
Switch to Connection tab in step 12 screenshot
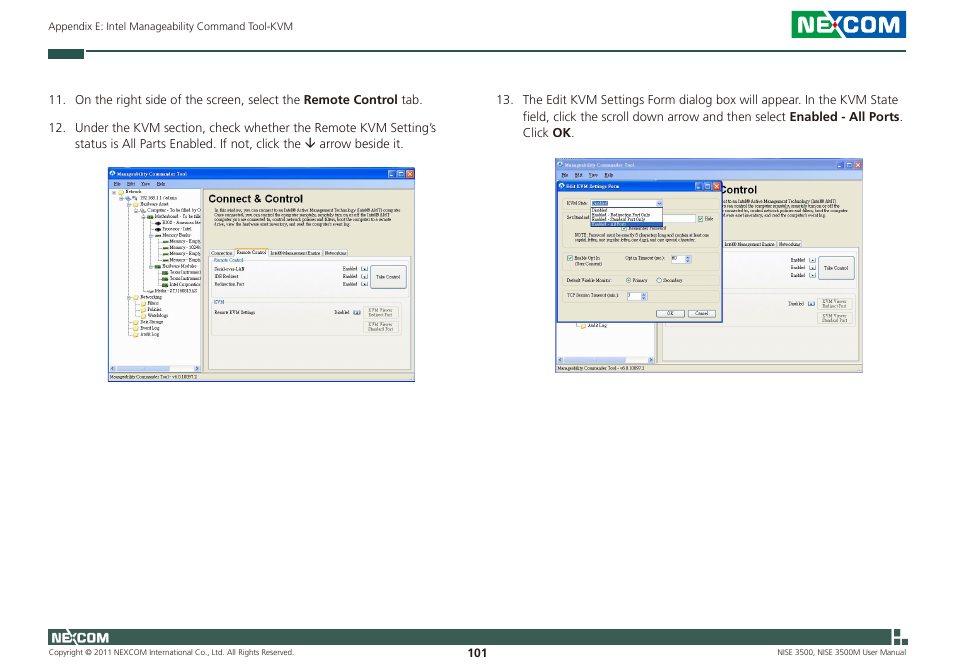coord(221,253)
